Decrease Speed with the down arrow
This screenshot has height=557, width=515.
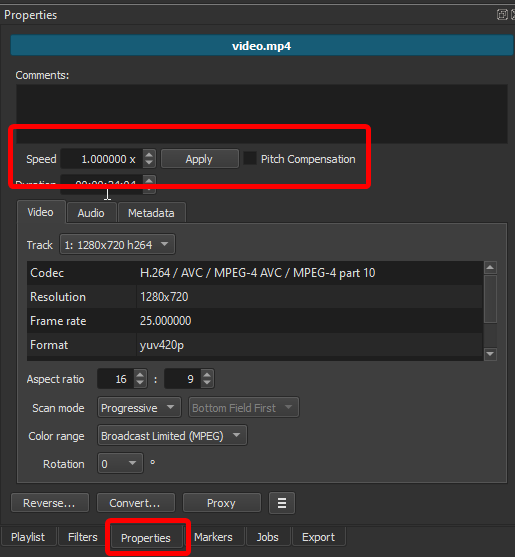pyautogui.click(x=149, y=163)
